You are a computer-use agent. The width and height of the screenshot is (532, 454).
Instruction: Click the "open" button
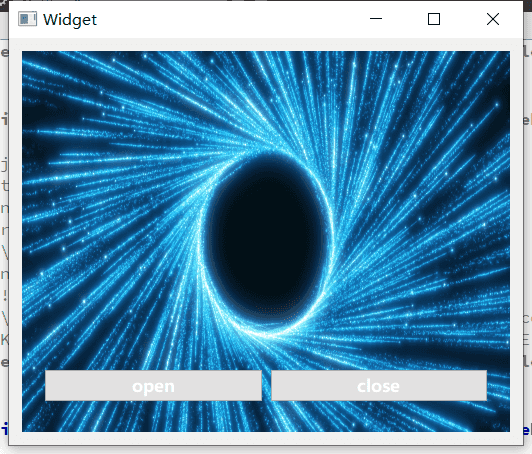coord(153,385)
